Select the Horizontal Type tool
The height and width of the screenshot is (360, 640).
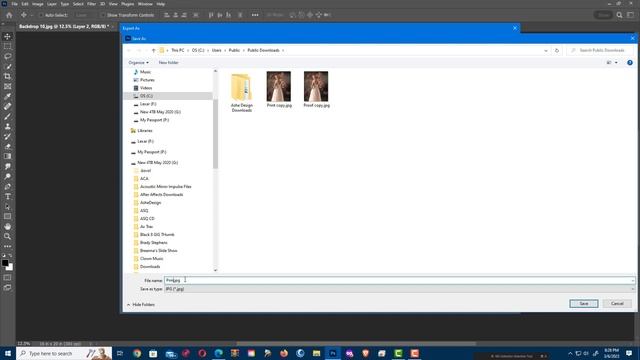[x=7, y=196]
